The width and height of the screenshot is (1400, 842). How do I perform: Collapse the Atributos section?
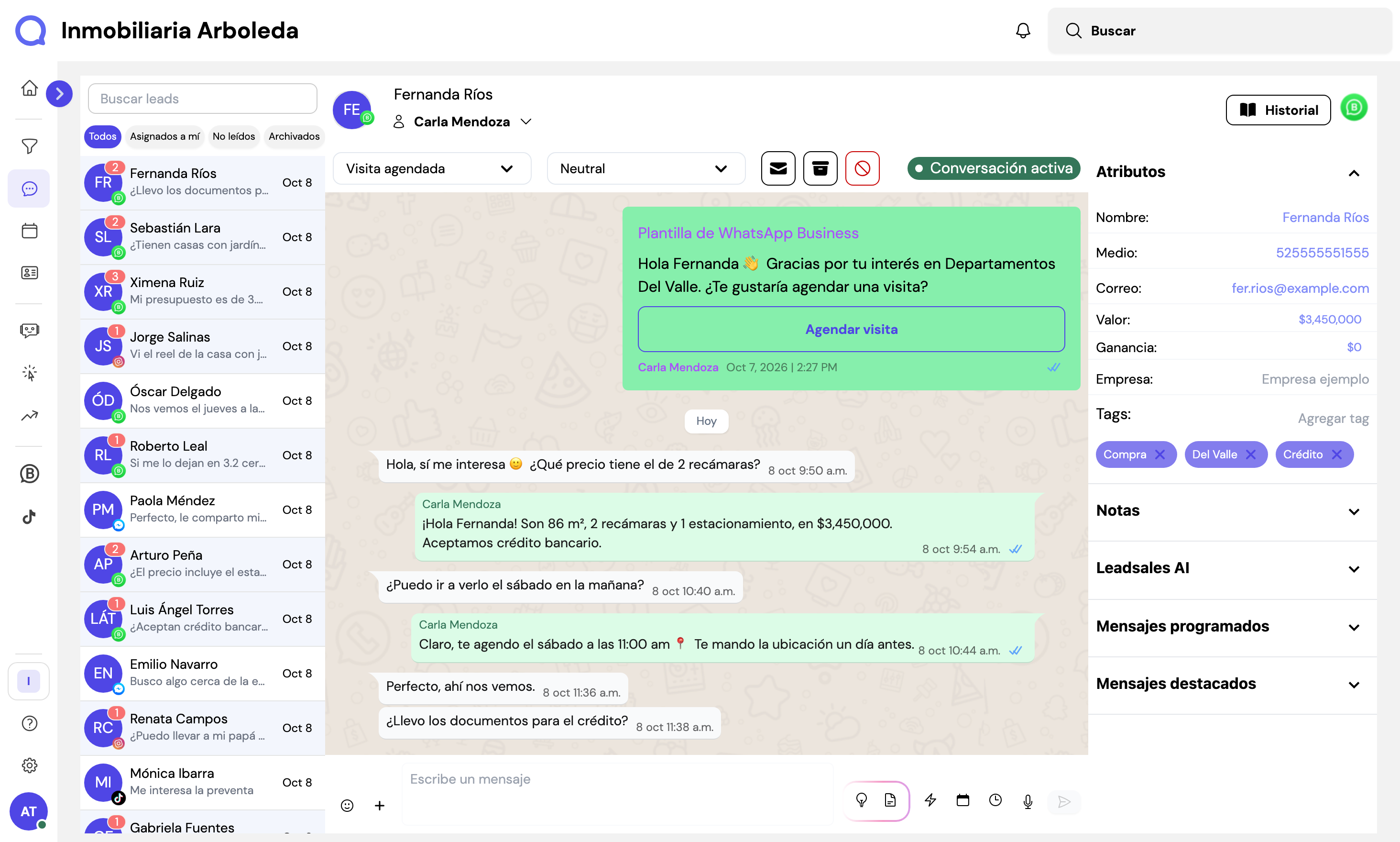click(1354, 173)
